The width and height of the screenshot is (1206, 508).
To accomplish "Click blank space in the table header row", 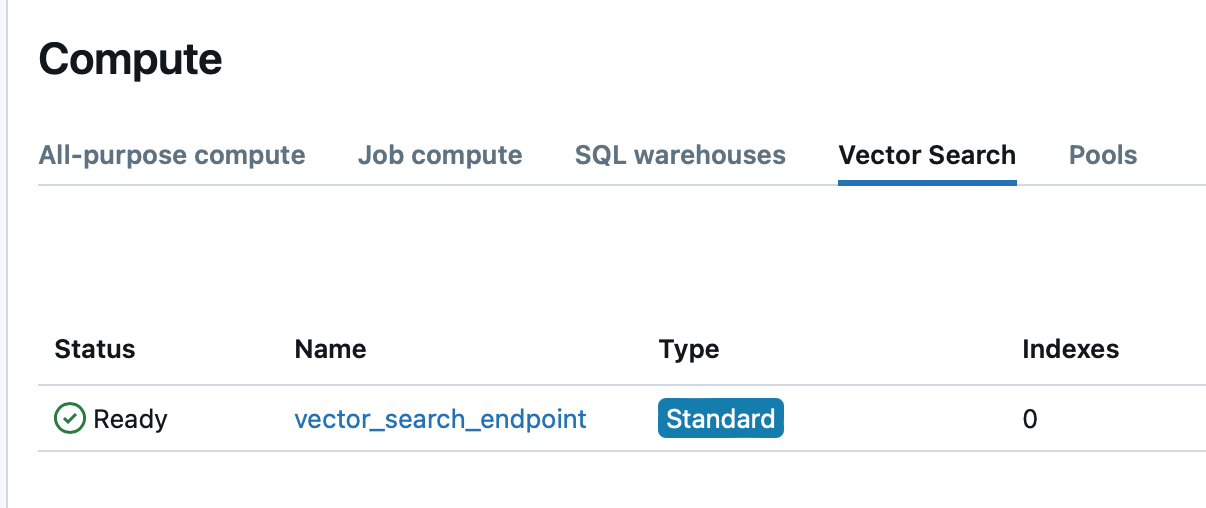I will [x=870, y=349].
